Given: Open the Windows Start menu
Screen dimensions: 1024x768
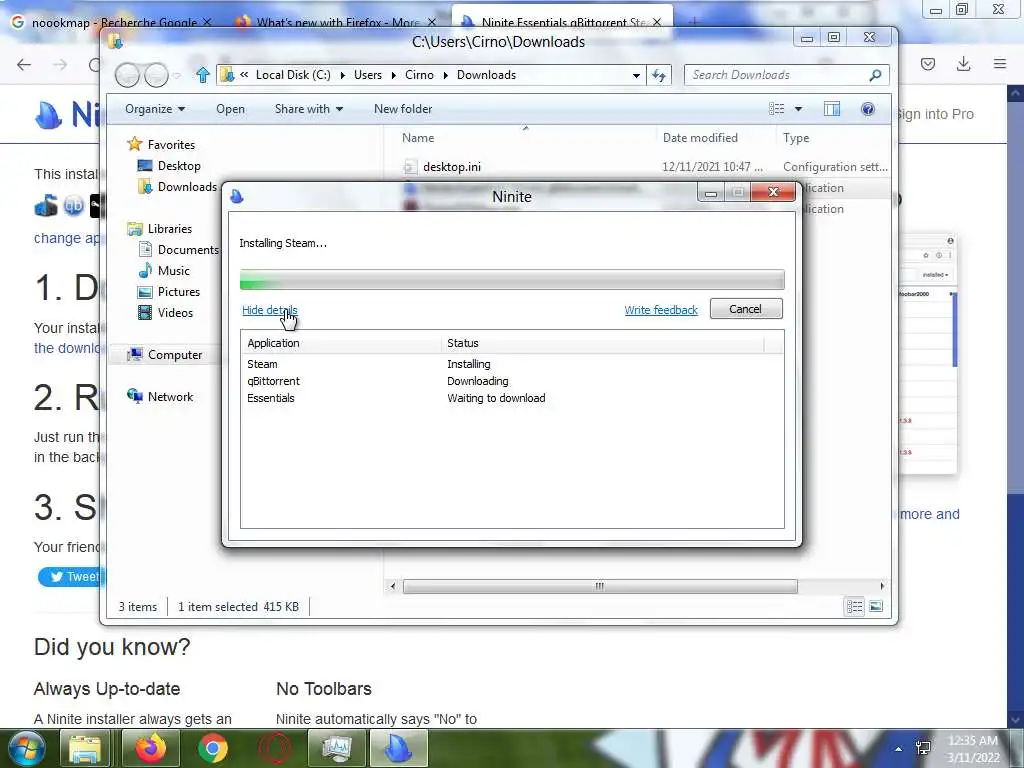Looking at the screenshot, I should click(25, 748).
